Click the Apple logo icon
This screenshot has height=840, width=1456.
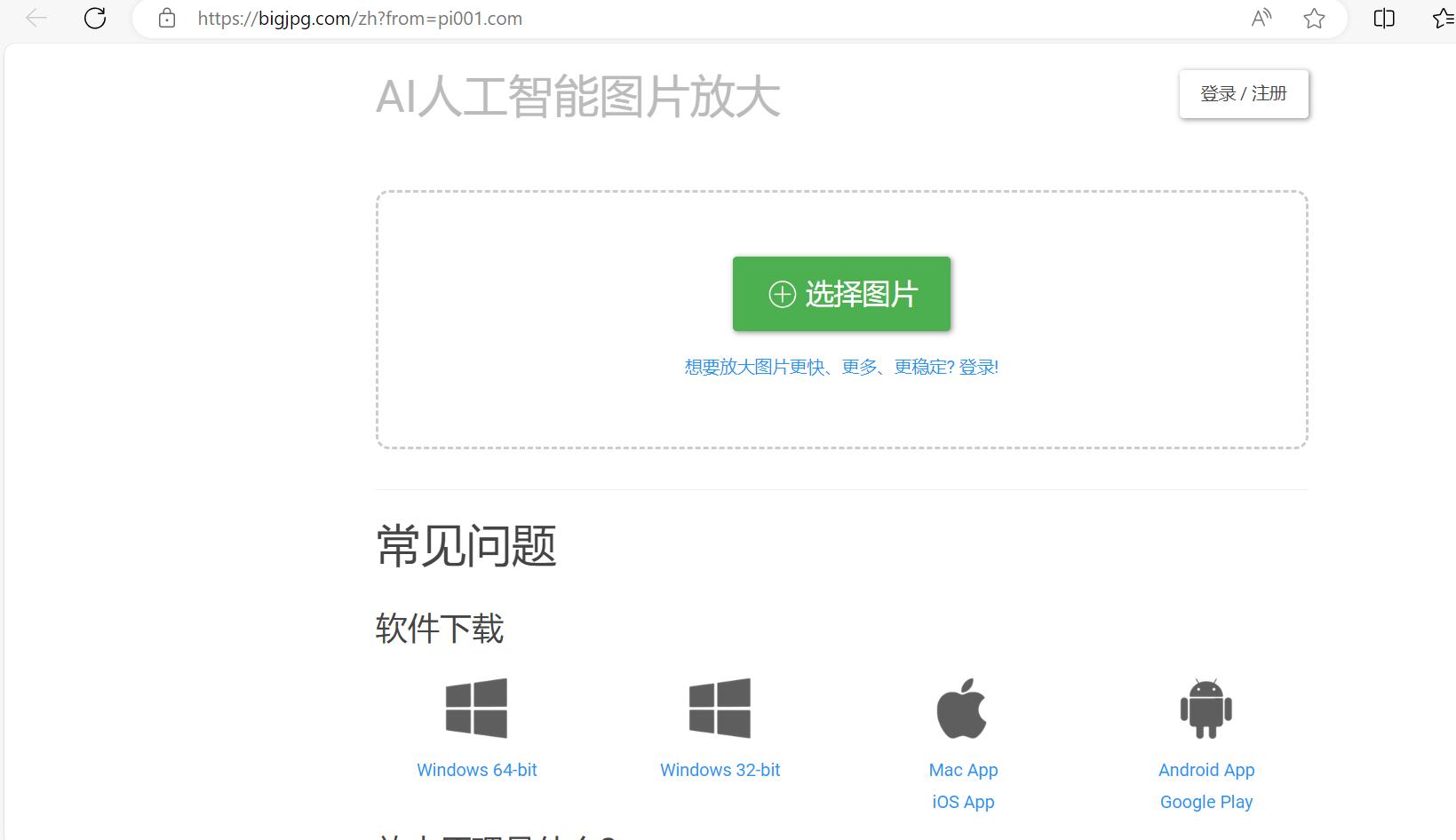pyautogui.click(x=962, y=709)
